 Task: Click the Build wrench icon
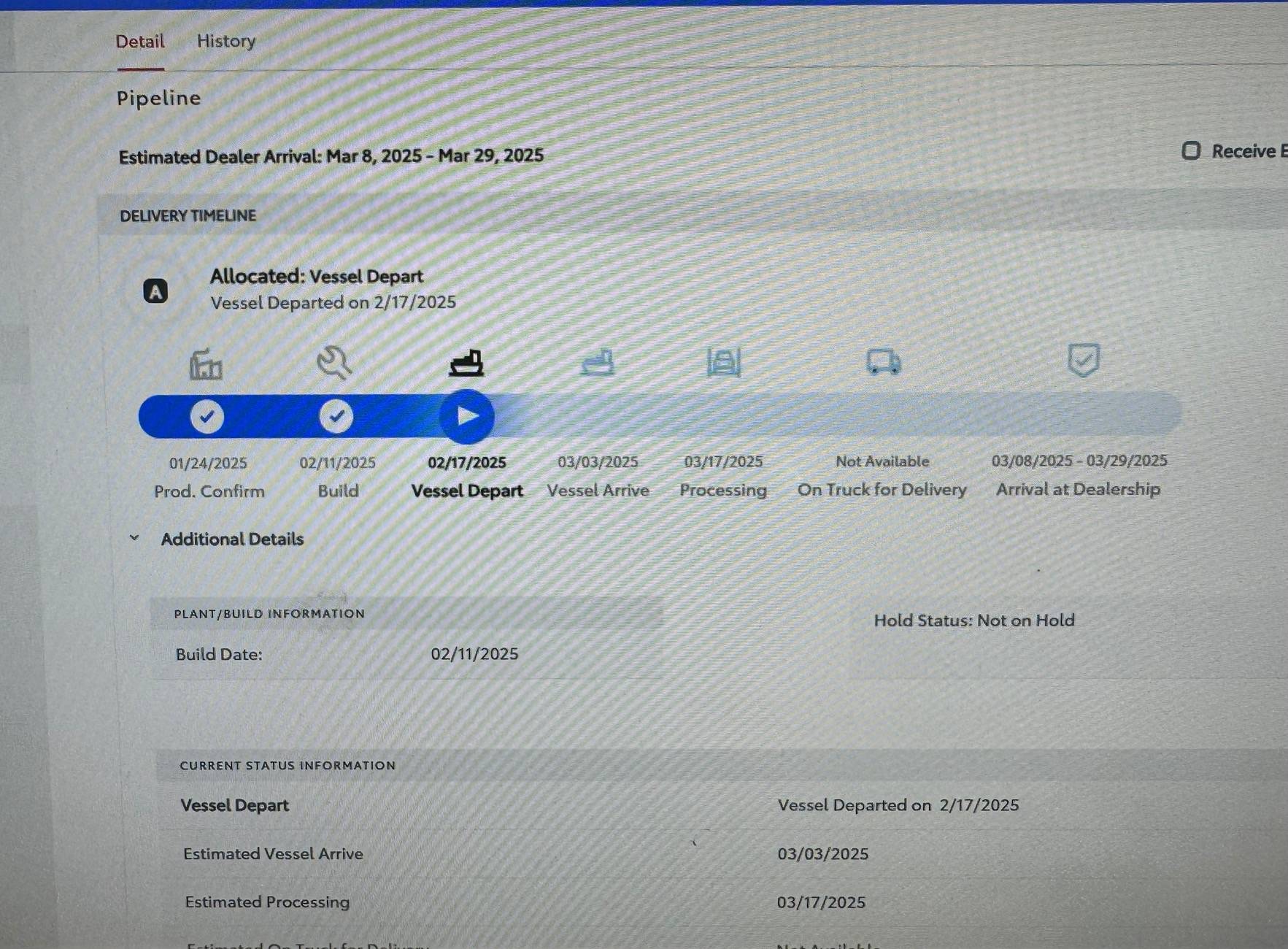pyautogui.click(x=334, y=363)
